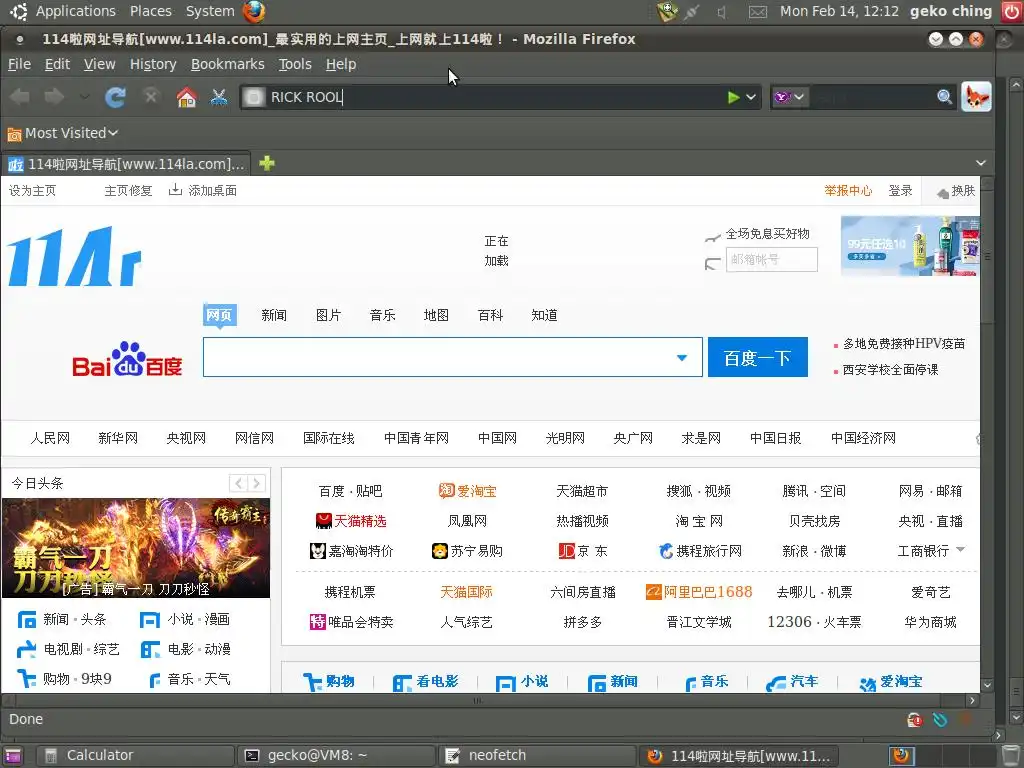Click the 京东 JD link
Screen dimensions: 1024x768
(583, 551)
